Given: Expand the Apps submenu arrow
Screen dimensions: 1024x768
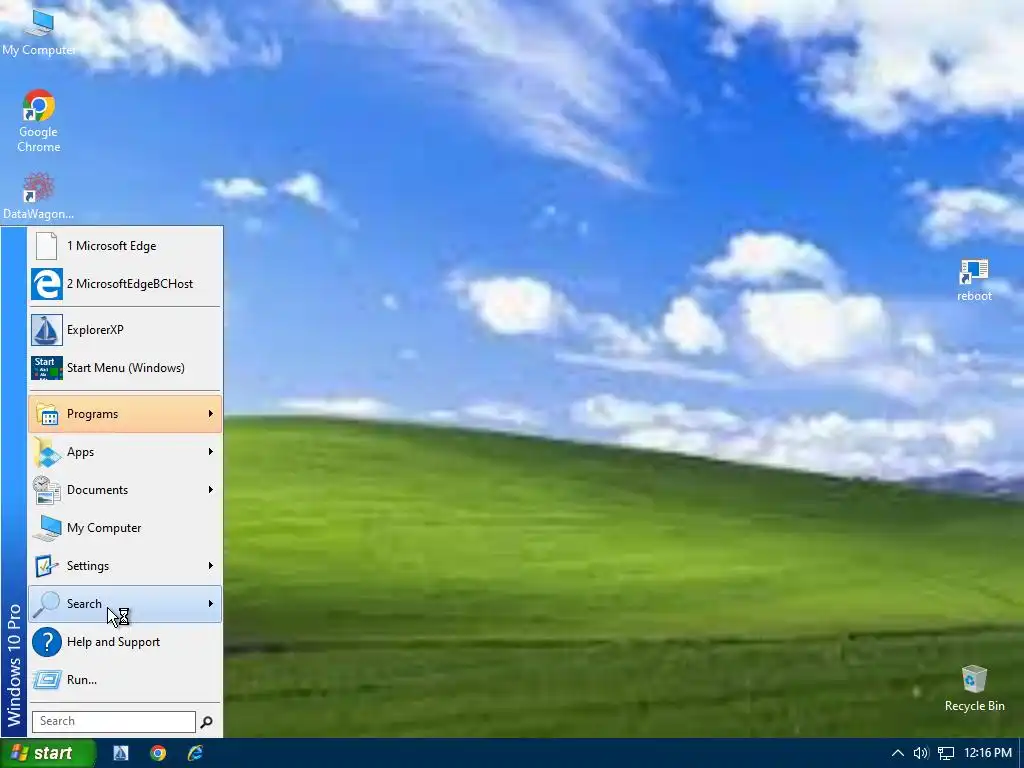Looking at the screenshot, I should (x=210, y=452).
